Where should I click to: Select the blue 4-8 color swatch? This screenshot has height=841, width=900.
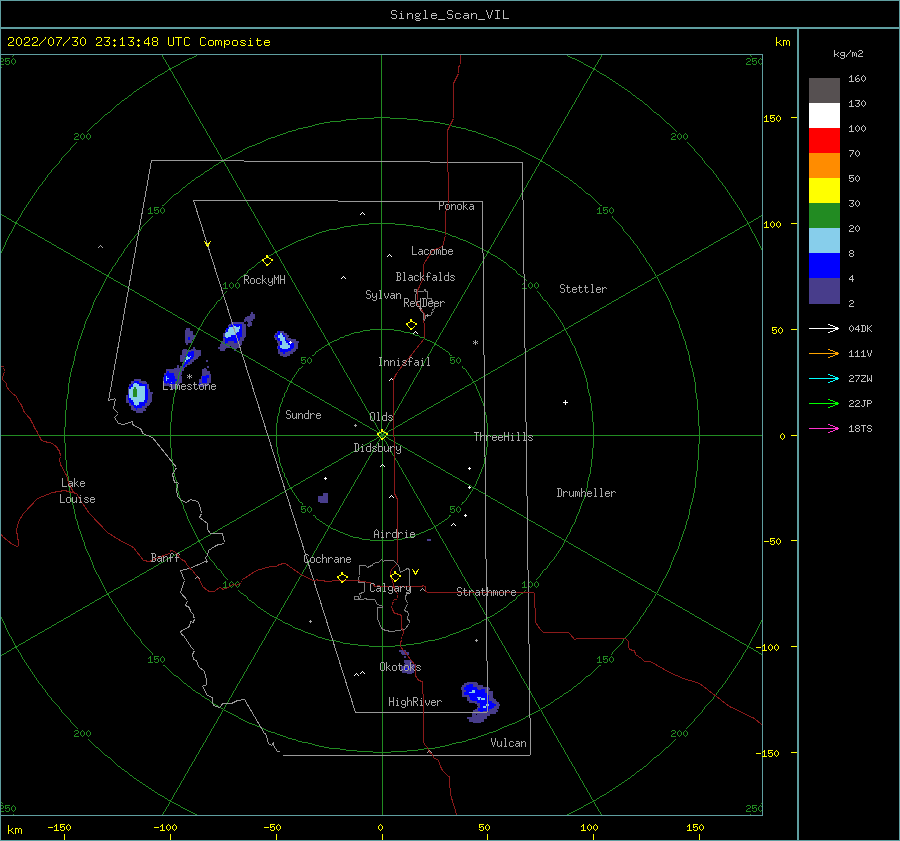[824, 266]
